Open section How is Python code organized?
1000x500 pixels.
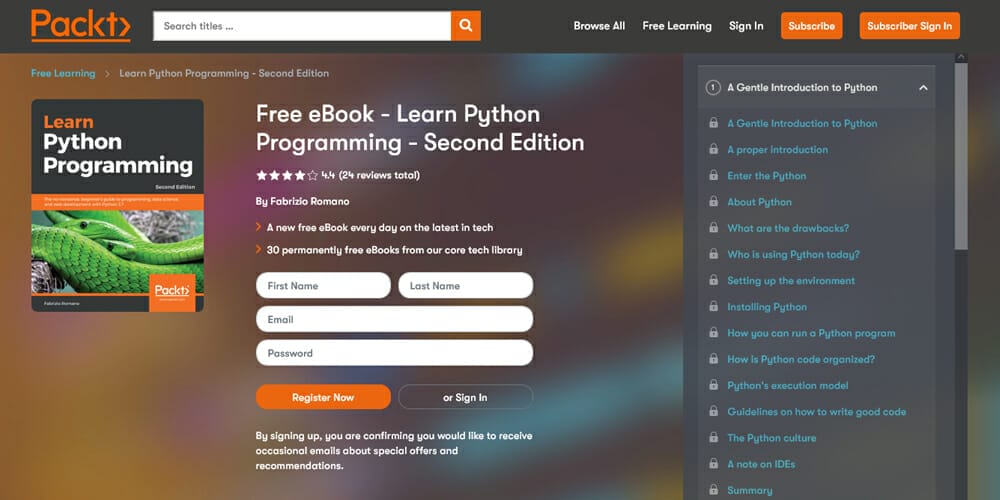[801, 359]
